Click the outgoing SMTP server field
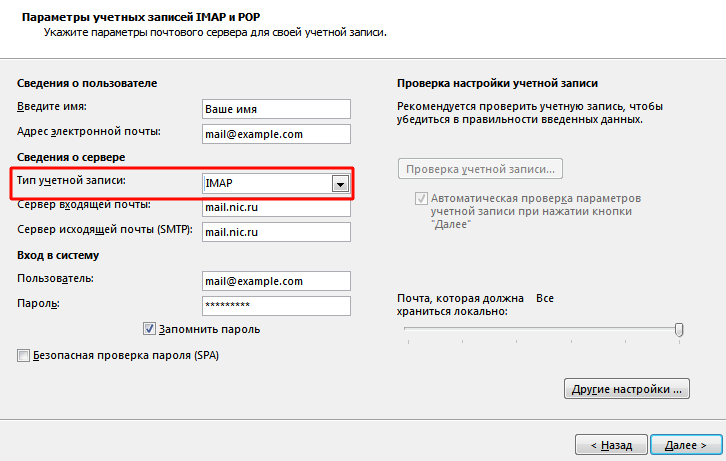 [276, 232]
